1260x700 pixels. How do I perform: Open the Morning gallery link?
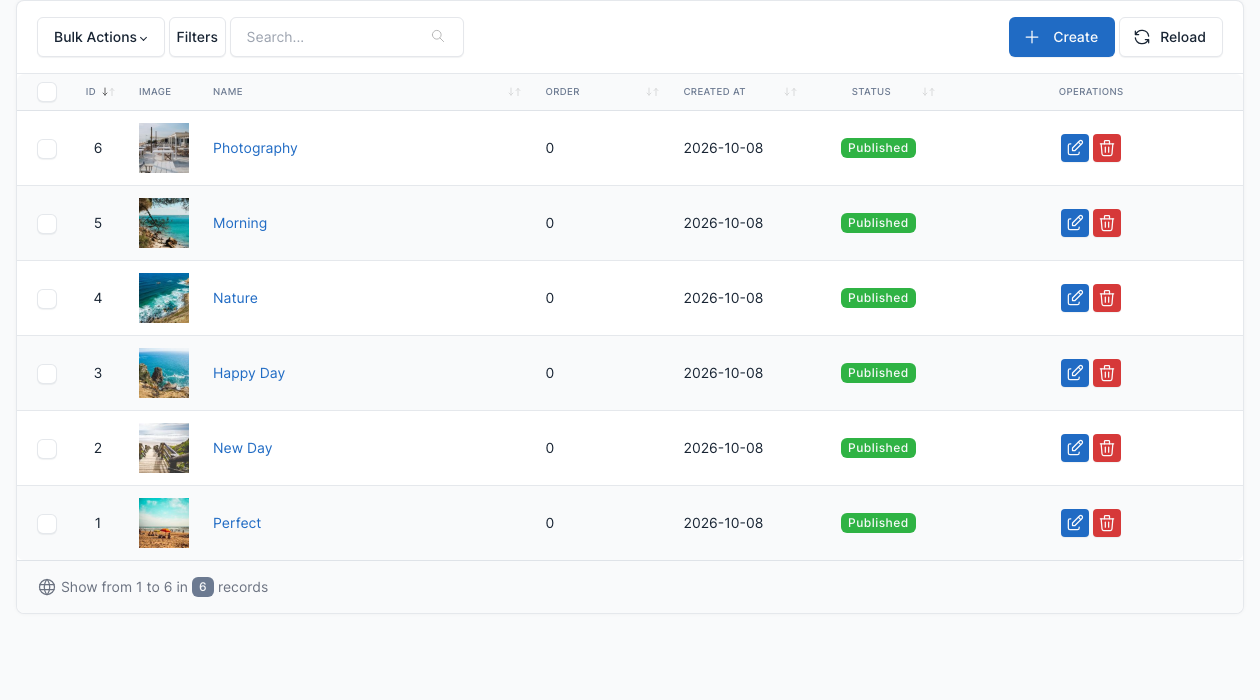tap(240, 223)
